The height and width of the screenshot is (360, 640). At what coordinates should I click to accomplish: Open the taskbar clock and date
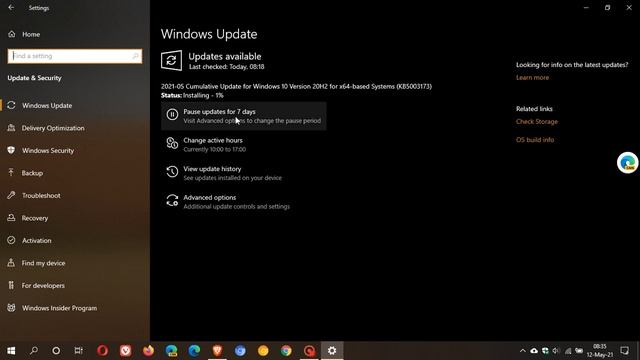pyautogui.click(x=600, y=350)
